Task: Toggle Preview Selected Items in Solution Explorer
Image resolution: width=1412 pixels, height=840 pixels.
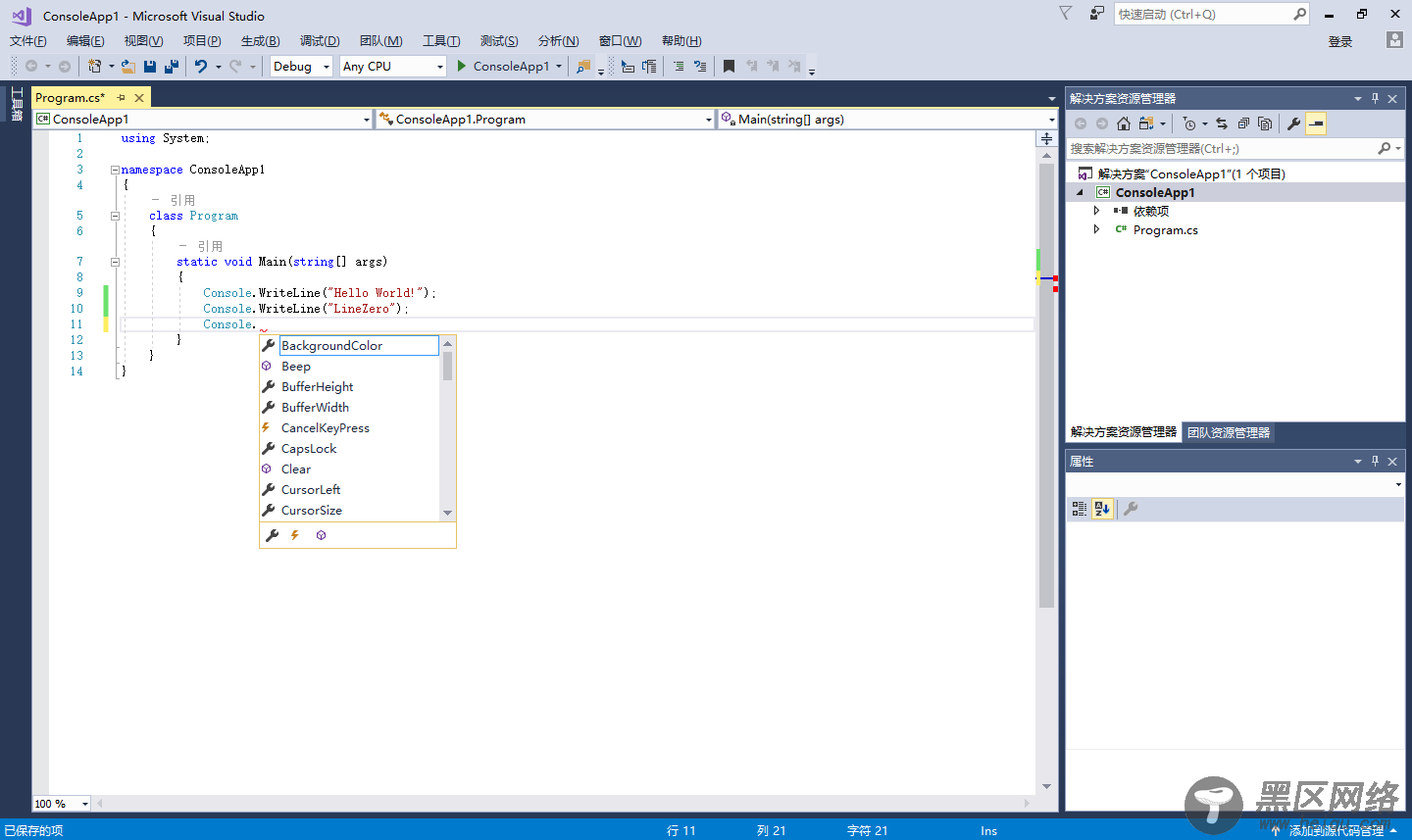Action: [1316, 124]
